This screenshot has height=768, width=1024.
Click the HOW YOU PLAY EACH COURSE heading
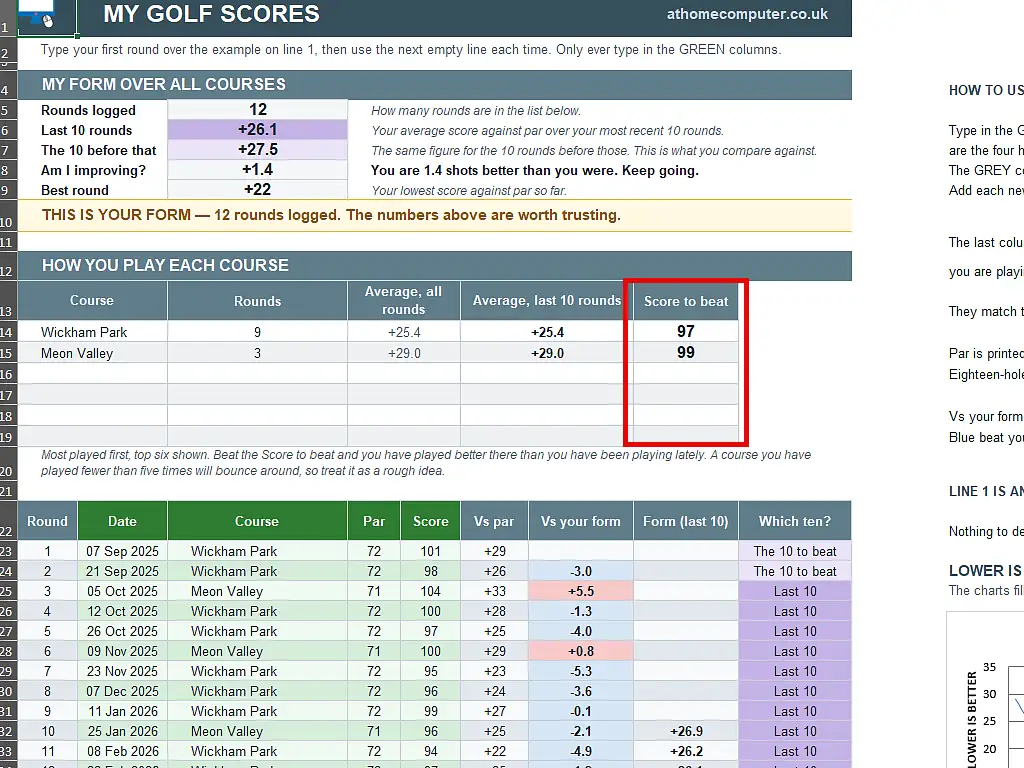(165, 265)
